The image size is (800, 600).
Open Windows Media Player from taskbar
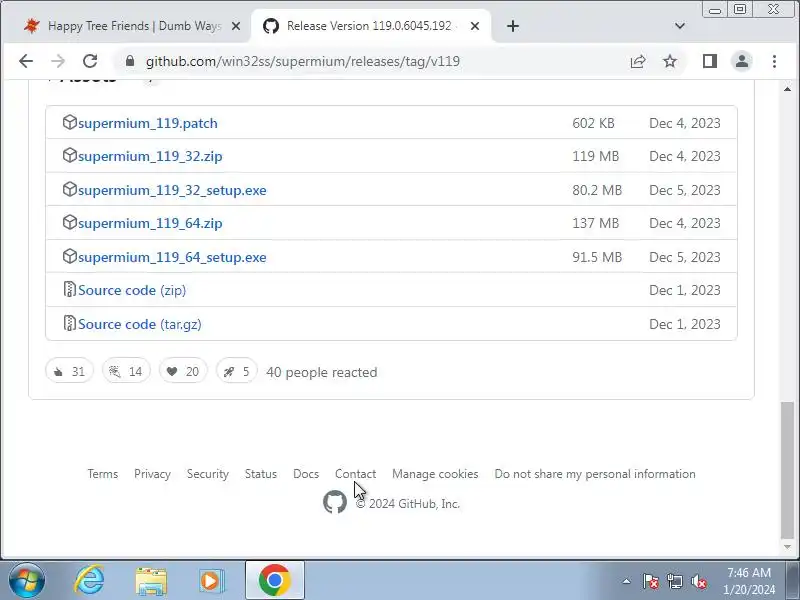pos(211,581)
